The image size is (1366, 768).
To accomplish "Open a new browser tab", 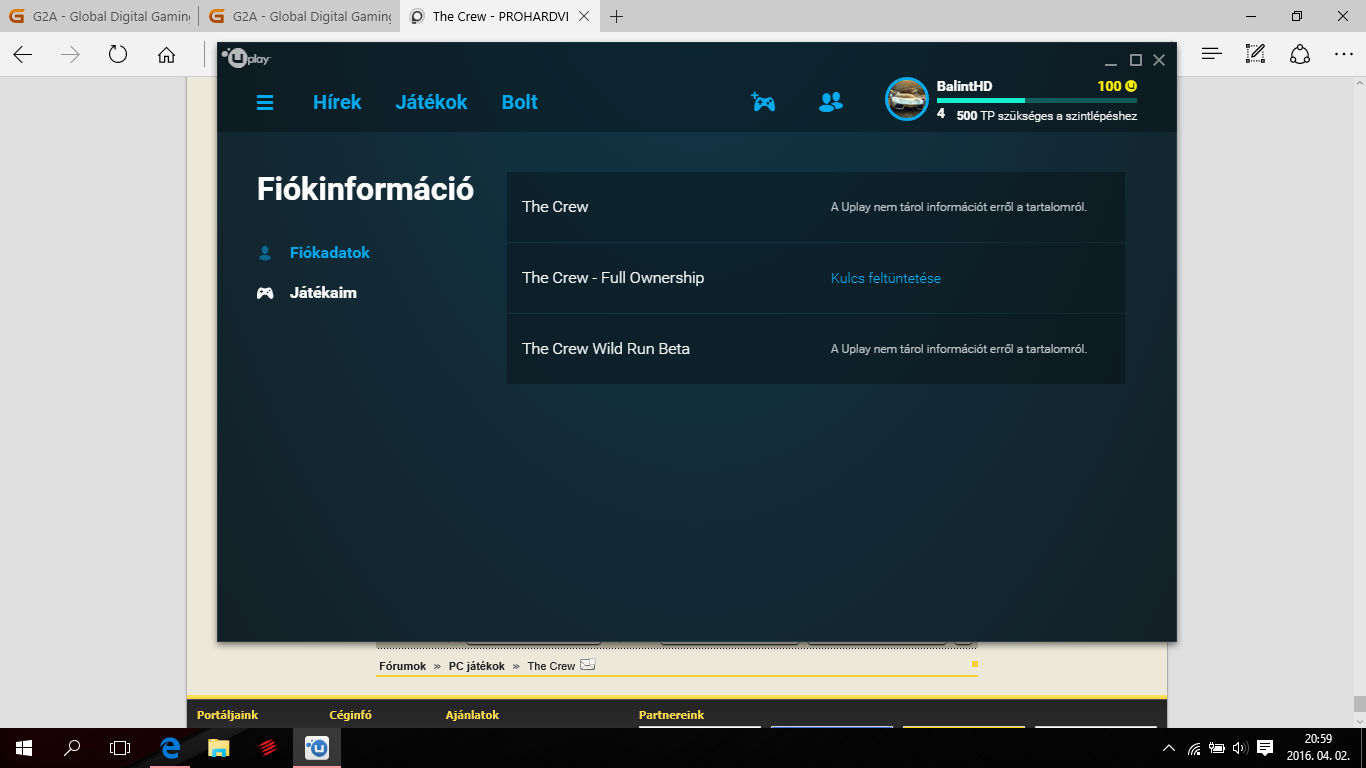I will (x=617, y=16).
